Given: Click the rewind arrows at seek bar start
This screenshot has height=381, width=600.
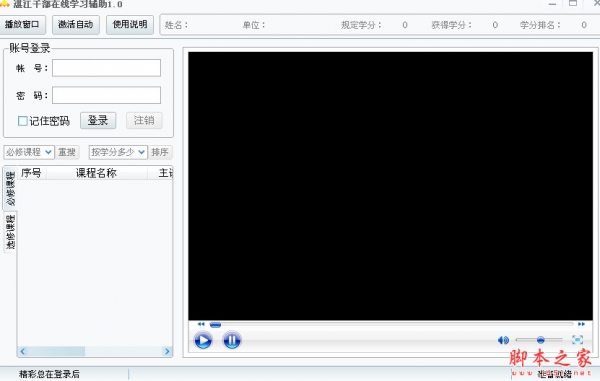Looking at the screenshot, I should [x=201, y=324].
